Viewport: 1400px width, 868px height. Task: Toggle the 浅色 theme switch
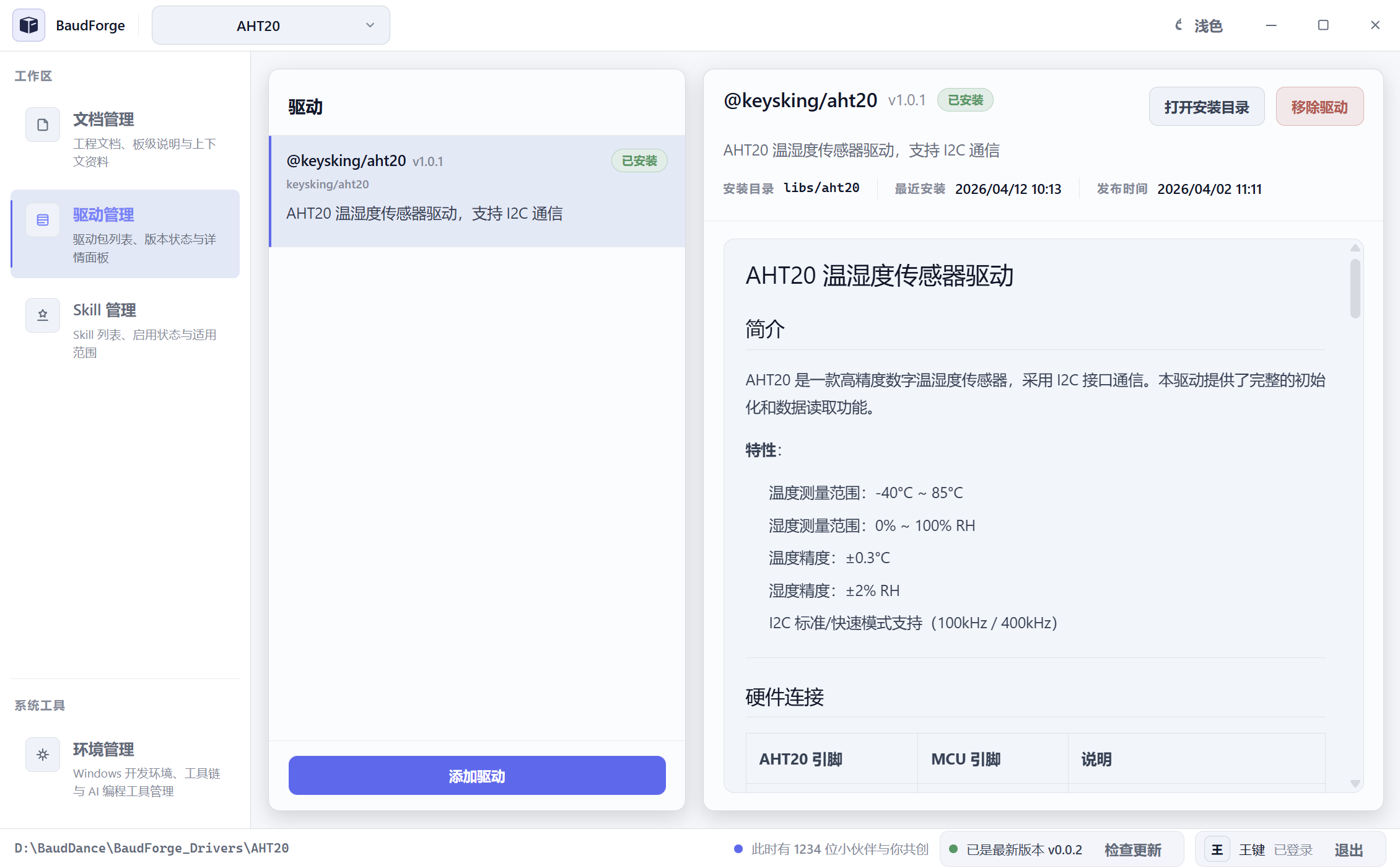tap(1199, 25)
